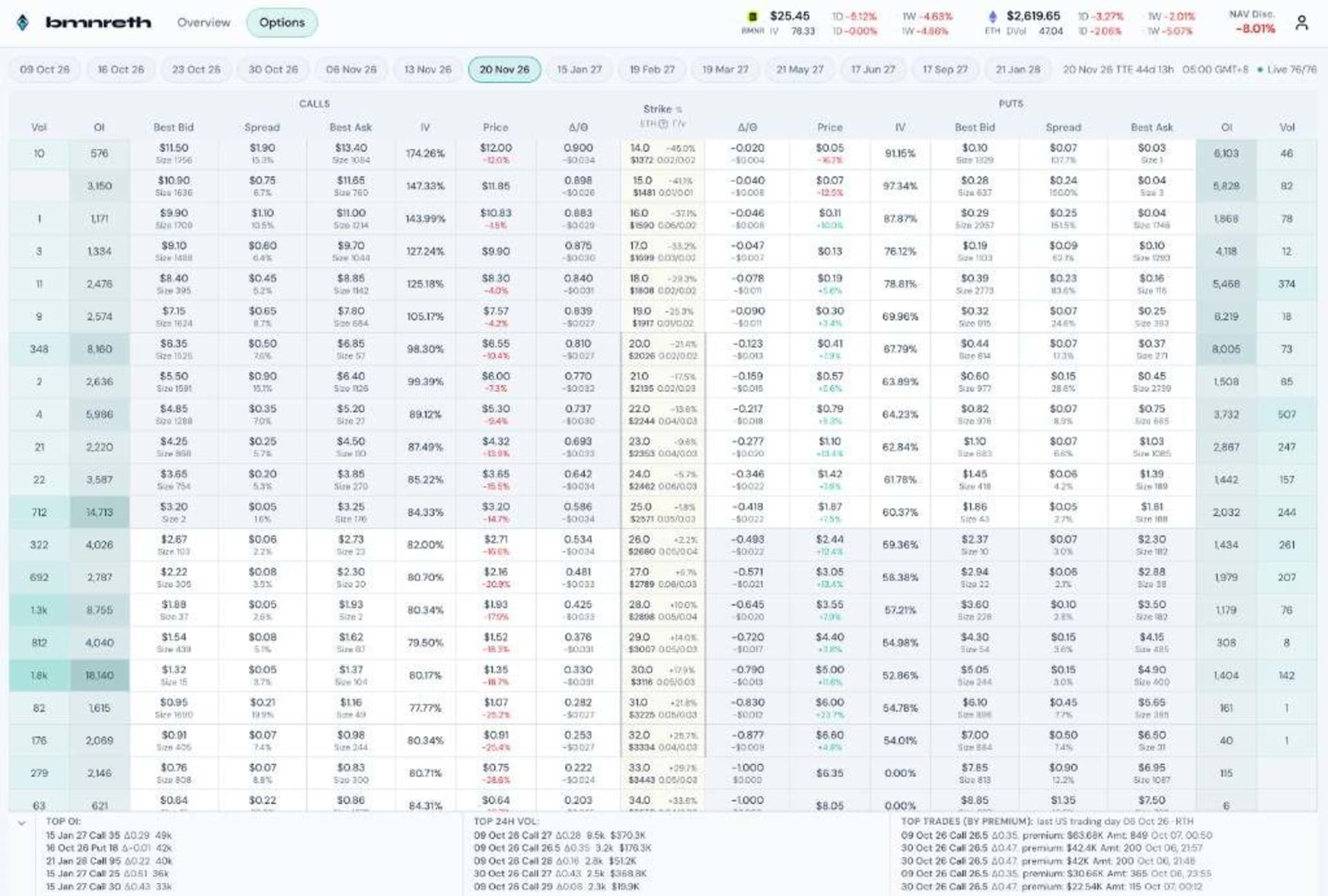Choose the 21 May 27 expiry
Image resolution: width=1328 pixels, height=896 pixels.
click(x=800, y=69)
